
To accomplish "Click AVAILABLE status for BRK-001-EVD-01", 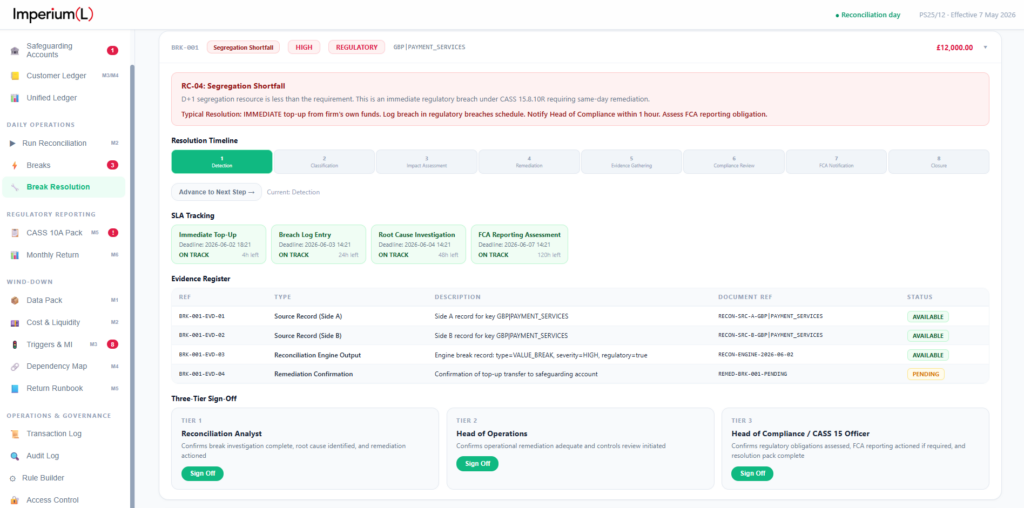I will [x=927, y=317].
